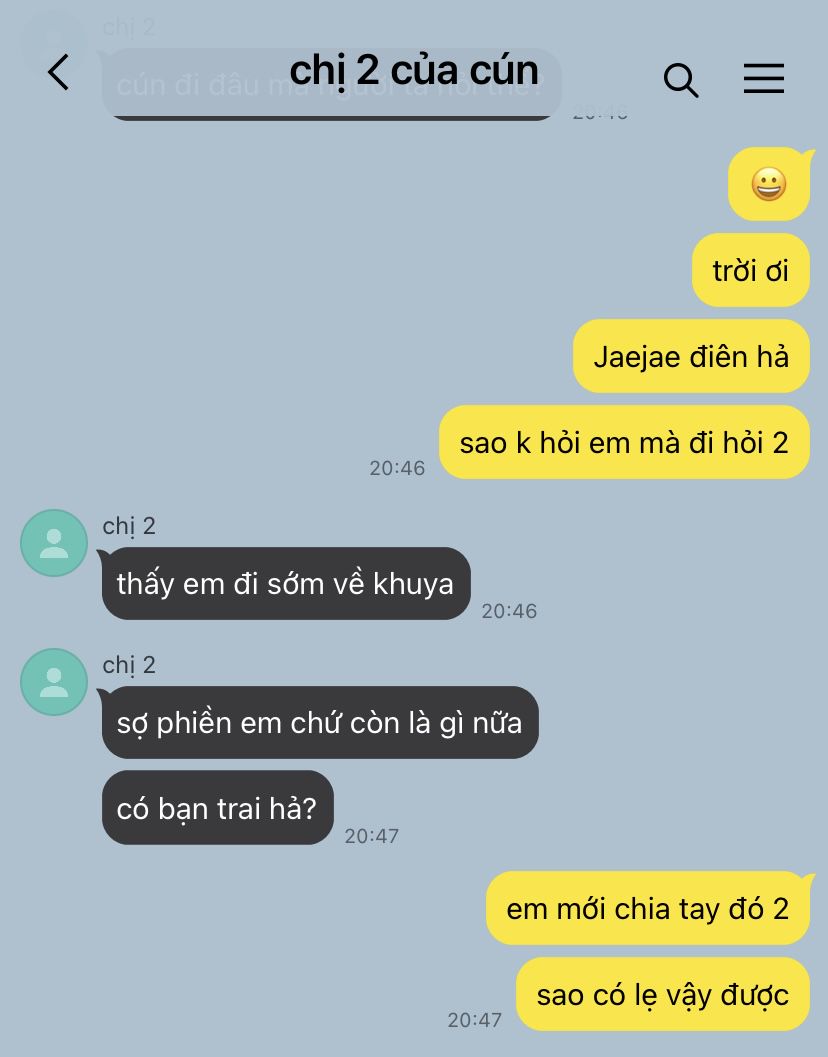Select 'sao k hỏi em mà đi hỏi 2' bubble
Viewport: 828px width, 1057px height.
[624, 442]
